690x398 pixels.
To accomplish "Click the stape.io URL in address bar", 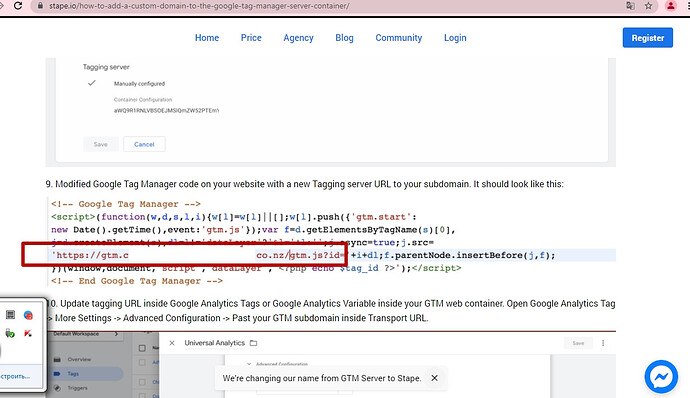I will (199, 6).
